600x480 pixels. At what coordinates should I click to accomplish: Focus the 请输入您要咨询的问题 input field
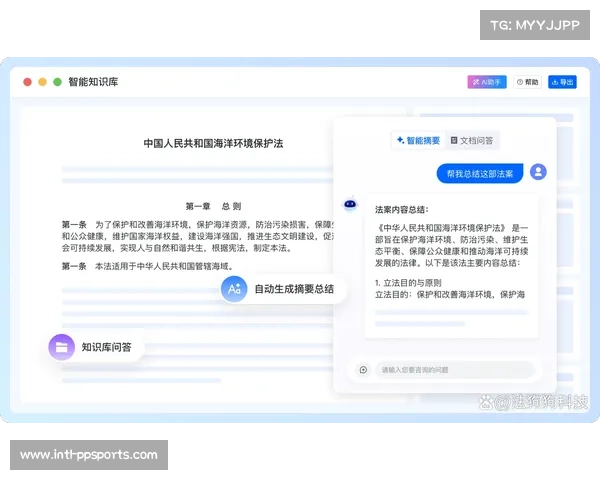tap(455, 370)
